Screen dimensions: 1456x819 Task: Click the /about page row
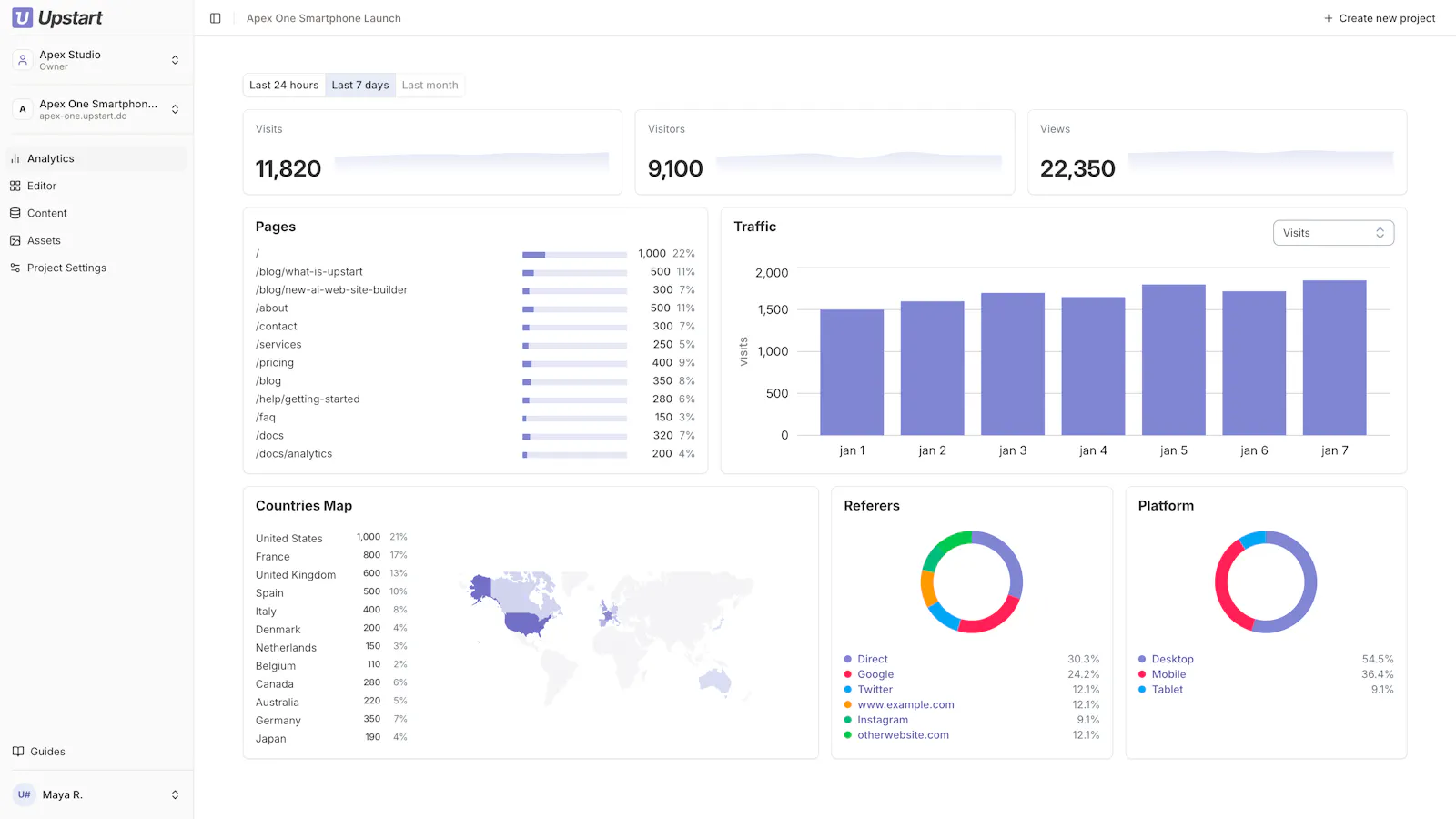(x=475, y=308)
